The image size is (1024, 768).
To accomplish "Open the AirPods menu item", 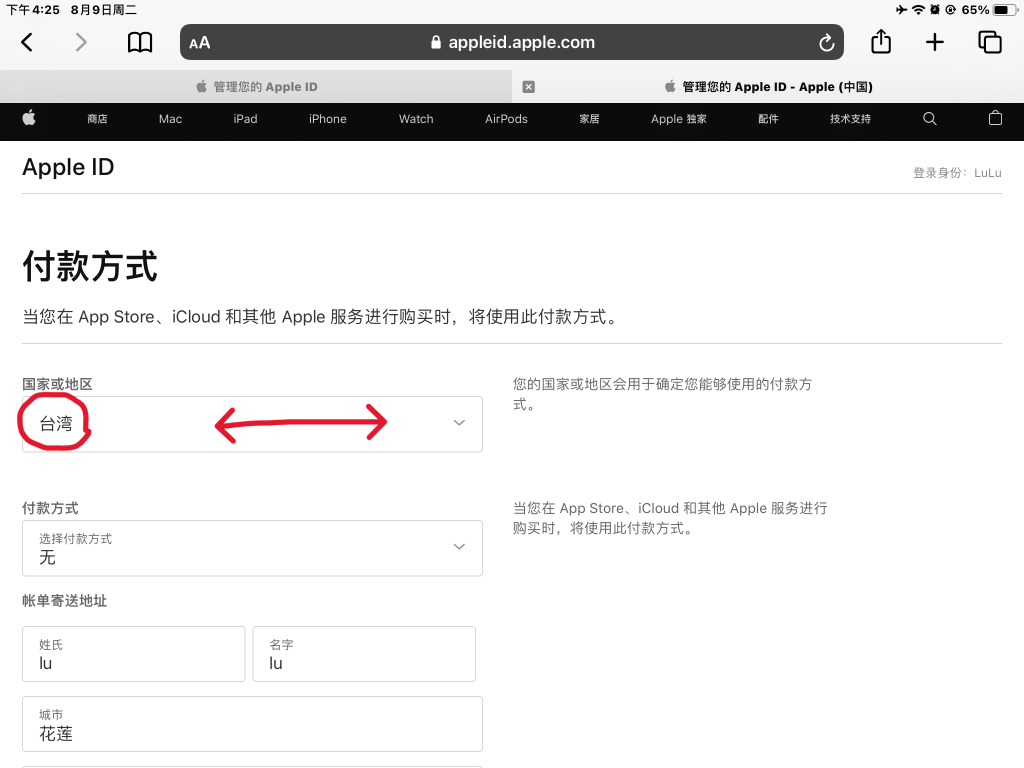I will click(506, 119).
